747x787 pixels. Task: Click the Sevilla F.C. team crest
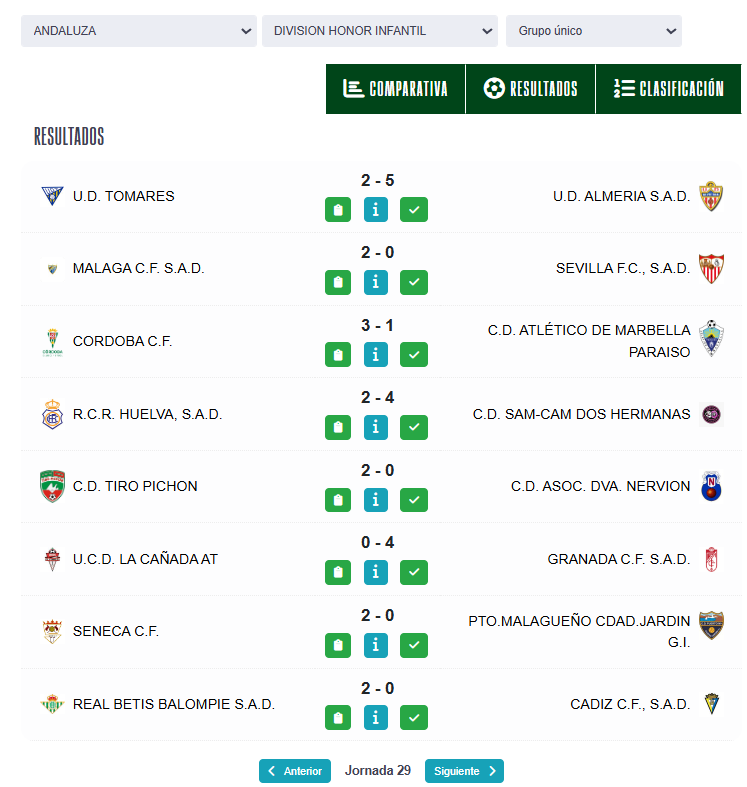point(710,268)
